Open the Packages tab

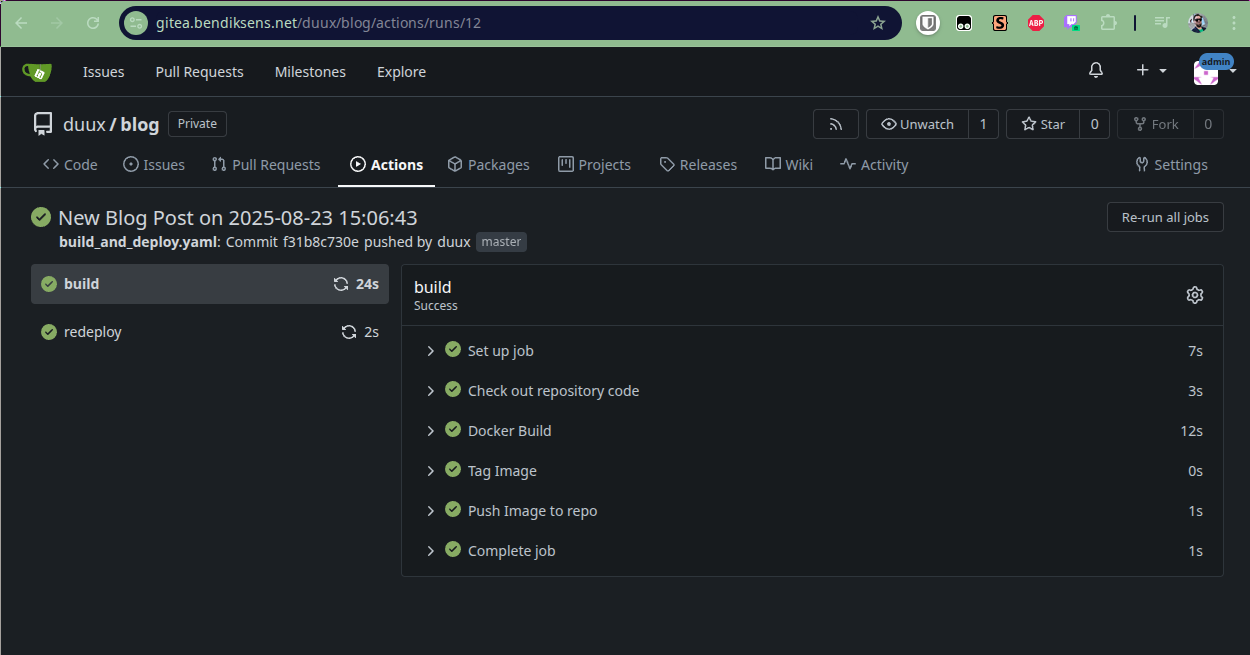coord(488,165)
